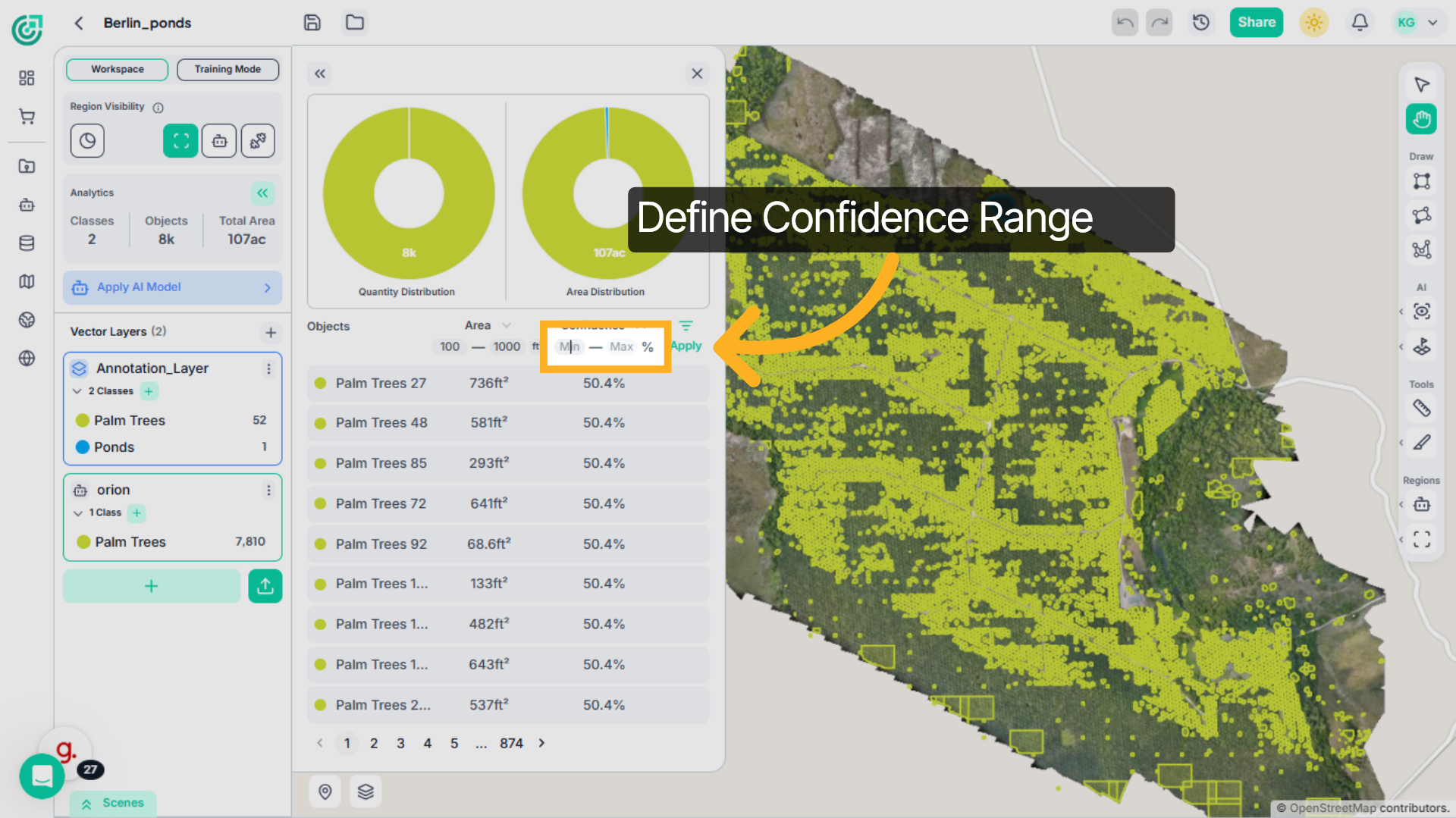The image size is (1456, 818).
Task: Click the confidence Min input field
Action: (x=570, y=346)
